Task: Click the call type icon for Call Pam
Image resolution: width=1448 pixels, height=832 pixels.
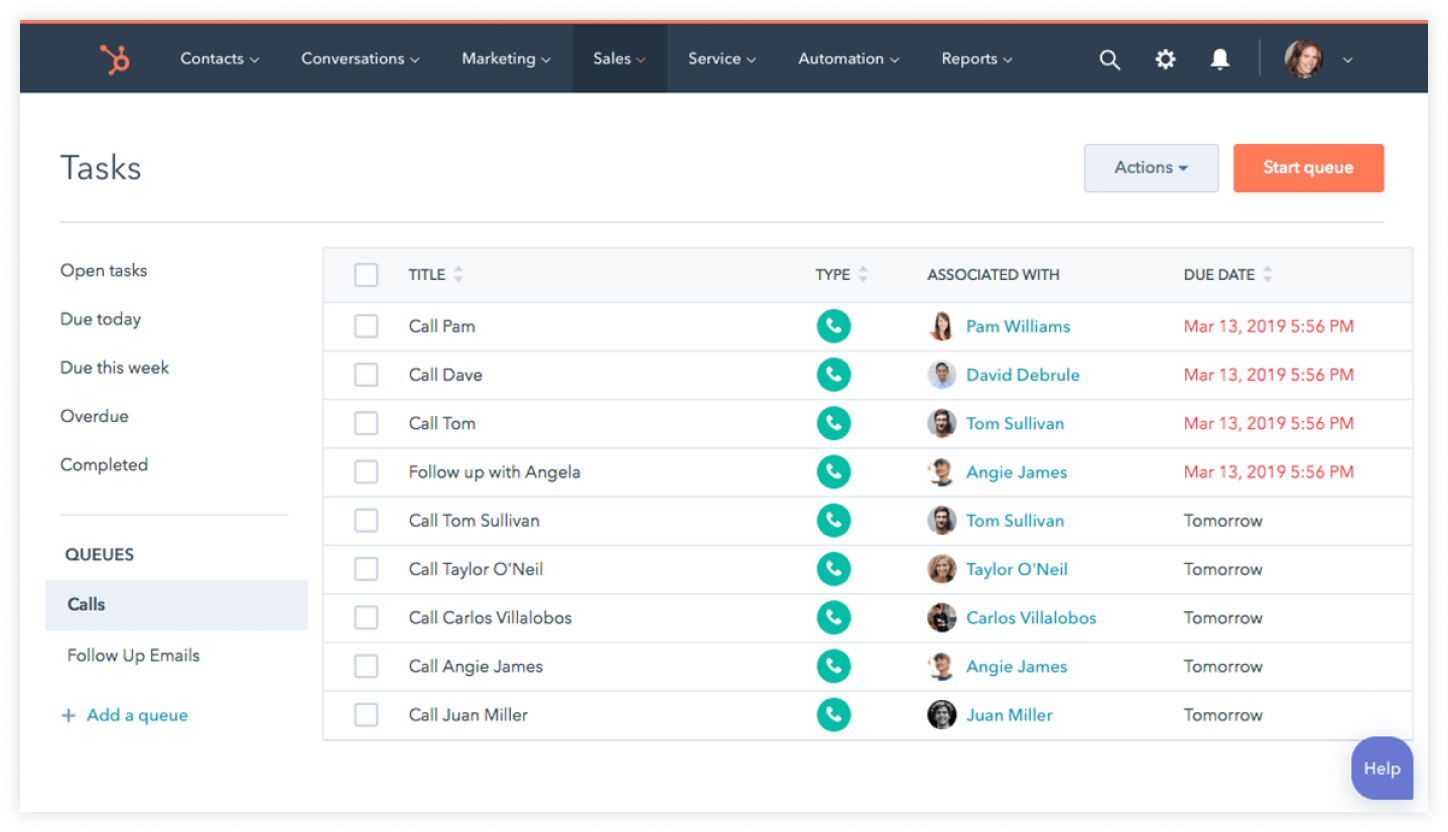Action: pyautogui.click(x=834, y=326)
